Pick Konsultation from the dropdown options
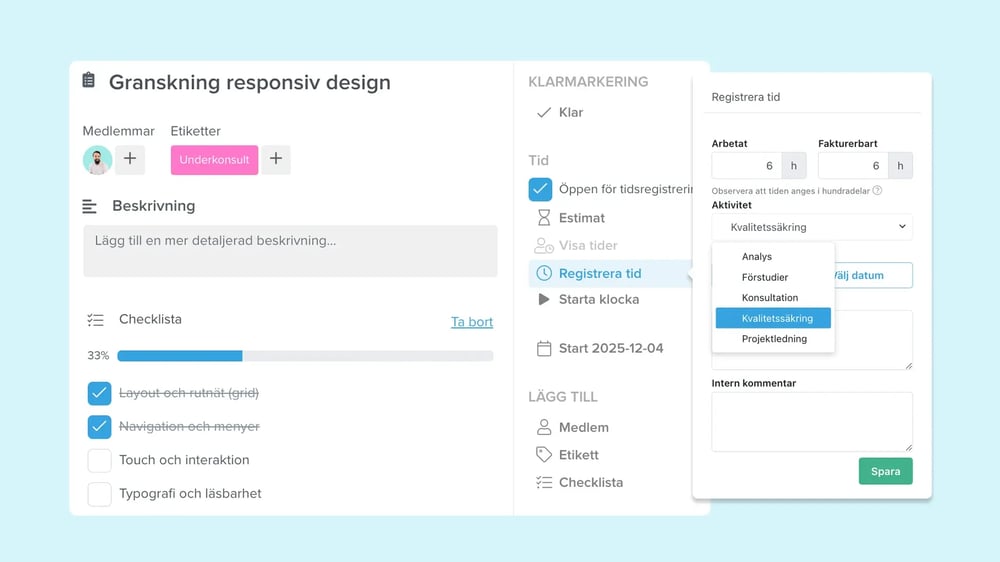The height and width of the screenshot is (562, 1000). pos(770,298)
